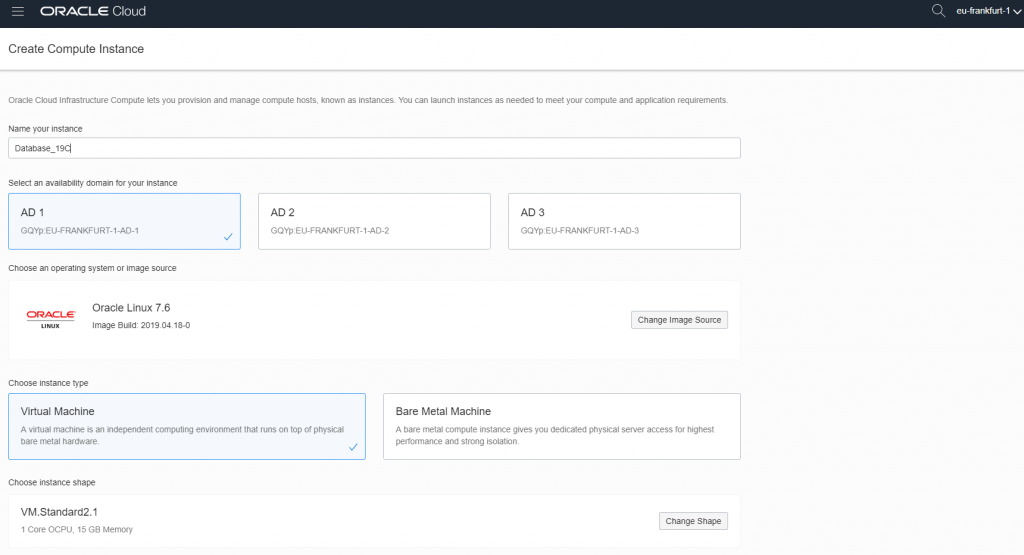Click the Change Shape button
The height and width of the screenshot is (555, 1024).
coord(693,521)
